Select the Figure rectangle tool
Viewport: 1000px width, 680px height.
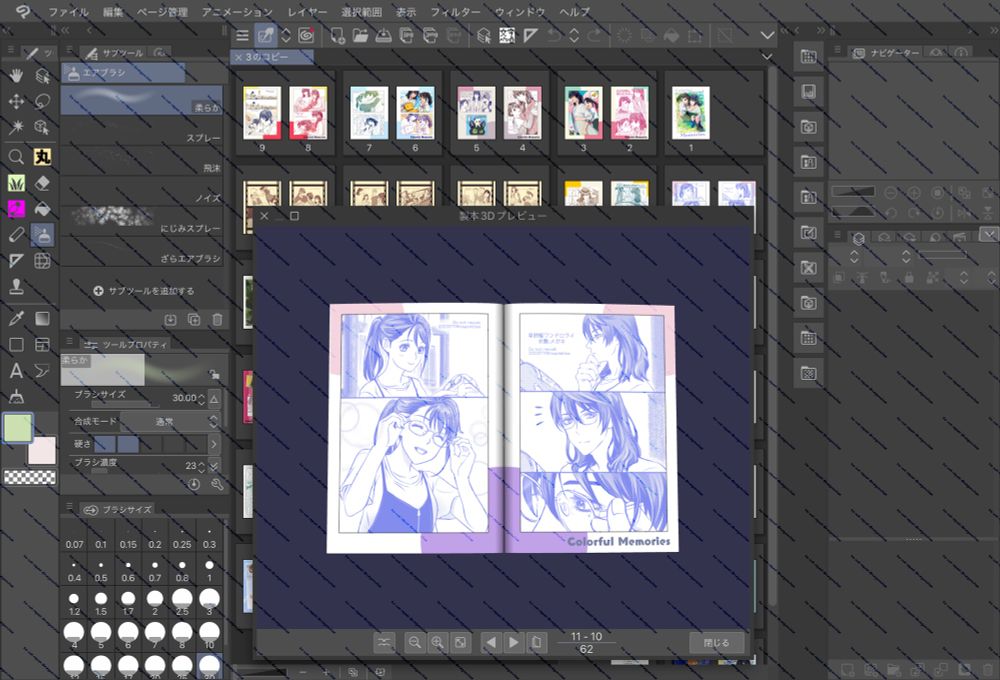pos(16,344)
